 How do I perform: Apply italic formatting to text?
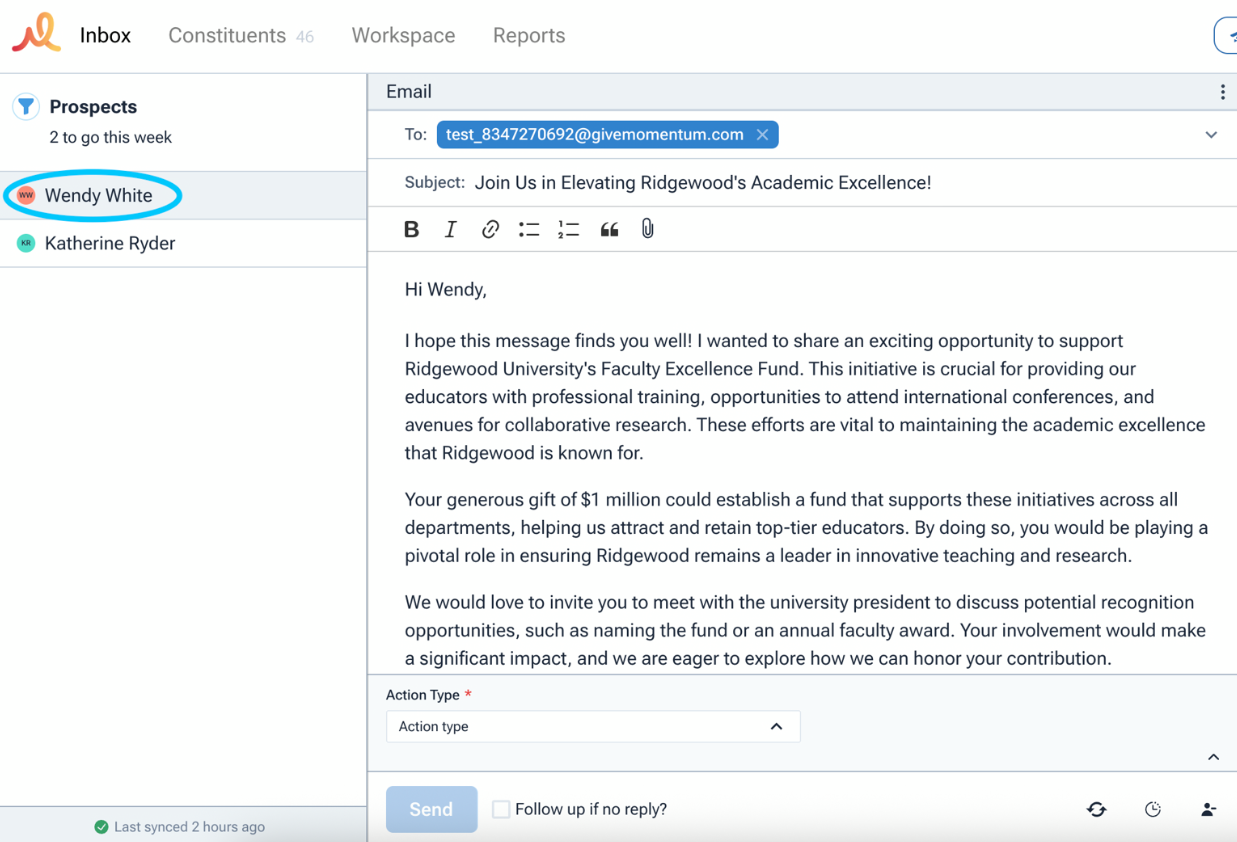click(x=450, y=230)
